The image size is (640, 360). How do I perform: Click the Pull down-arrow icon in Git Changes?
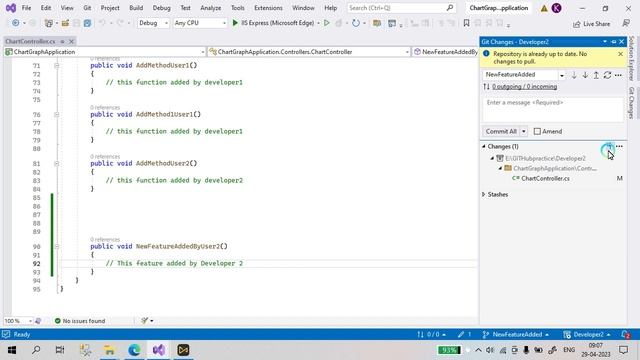click(585, 75)
